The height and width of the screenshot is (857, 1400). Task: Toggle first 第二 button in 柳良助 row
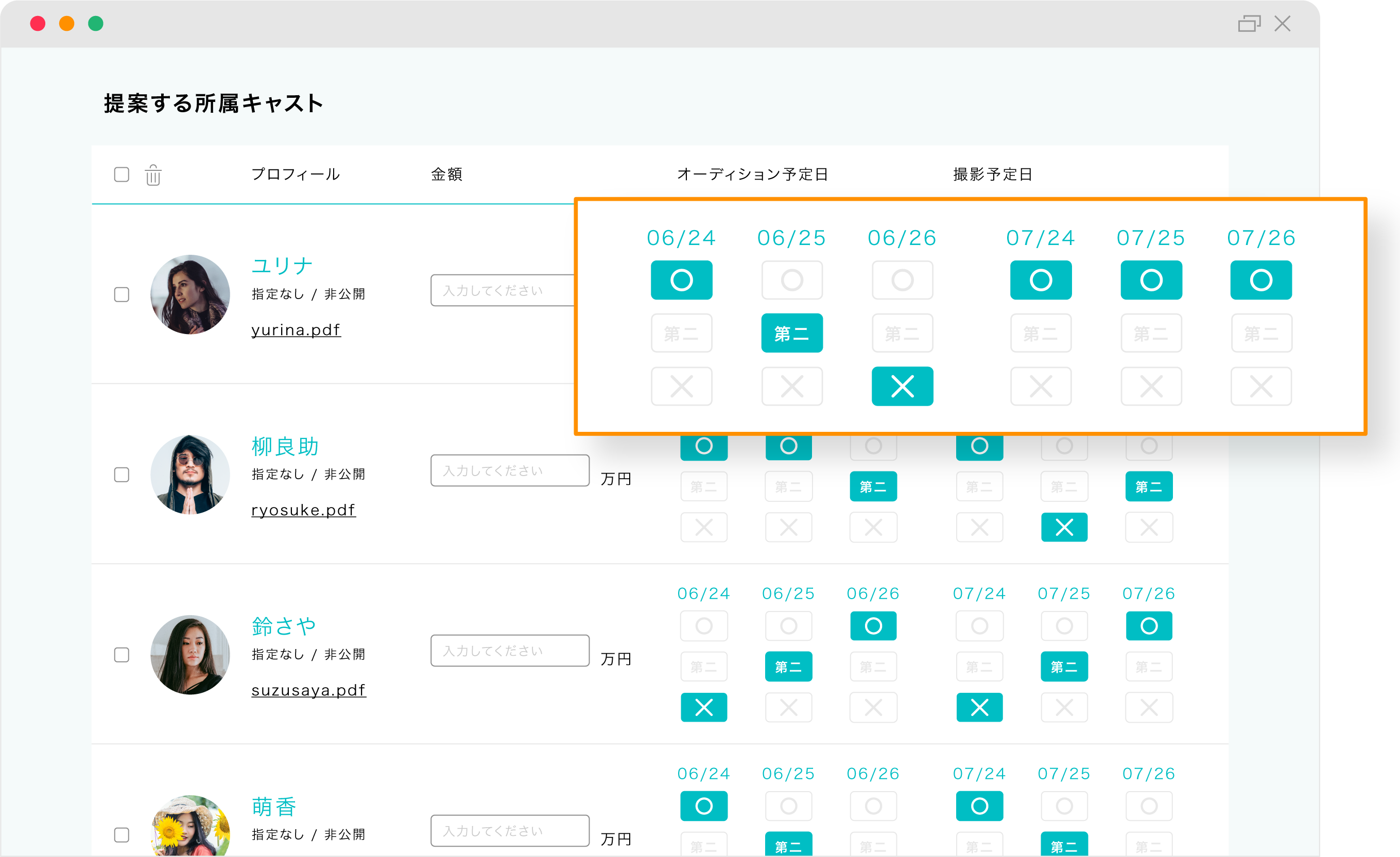pos(704,487)
